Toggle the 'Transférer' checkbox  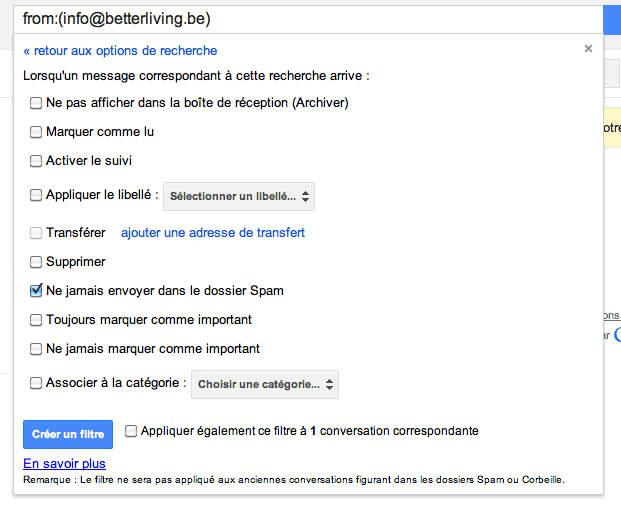click(36, 233)
